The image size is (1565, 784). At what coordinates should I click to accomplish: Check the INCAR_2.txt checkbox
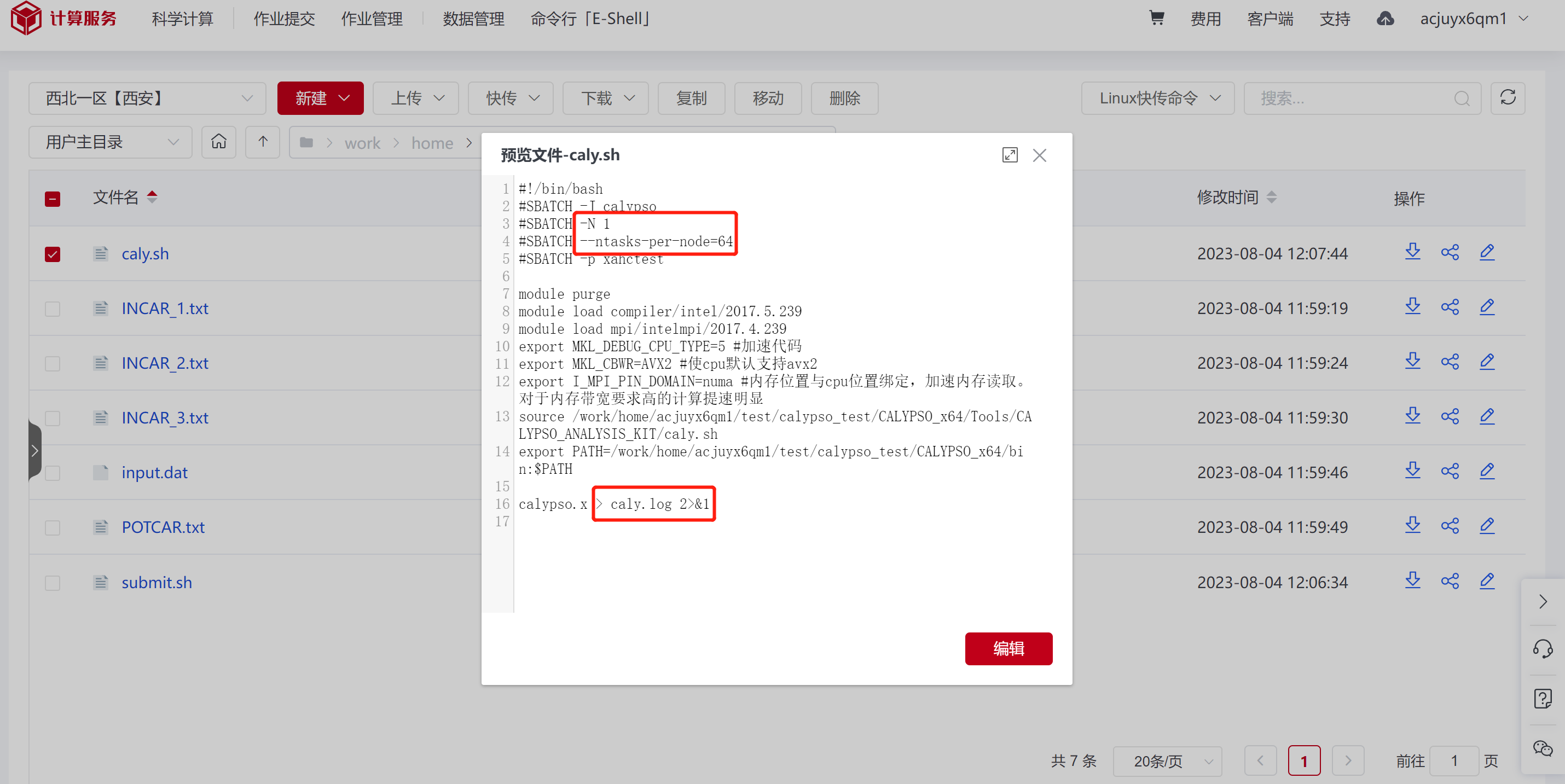click(x=53, y=363)
